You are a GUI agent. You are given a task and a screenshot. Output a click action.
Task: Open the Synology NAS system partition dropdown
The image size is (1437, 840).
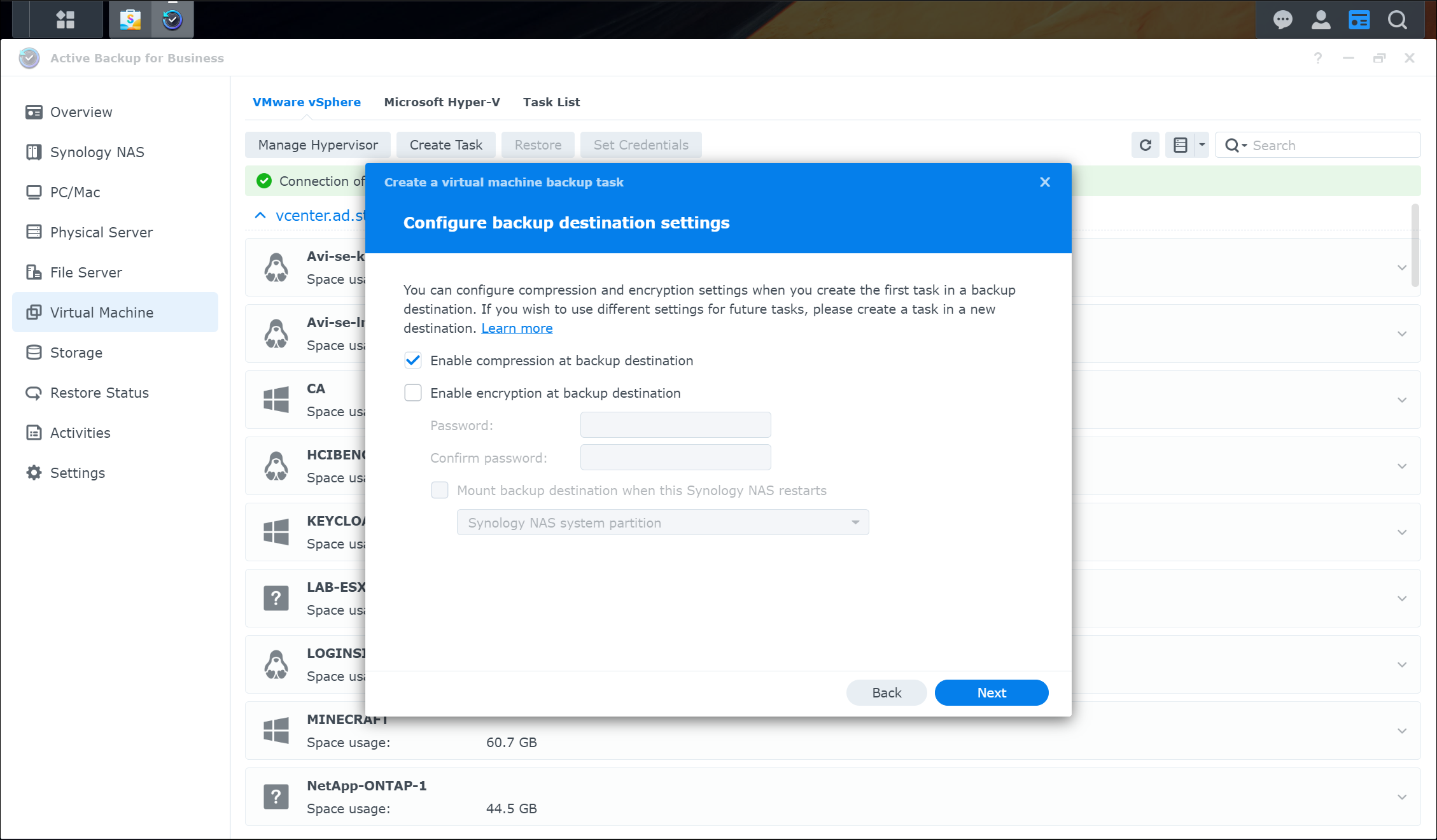pyautogui.click(x=662, y=522)
